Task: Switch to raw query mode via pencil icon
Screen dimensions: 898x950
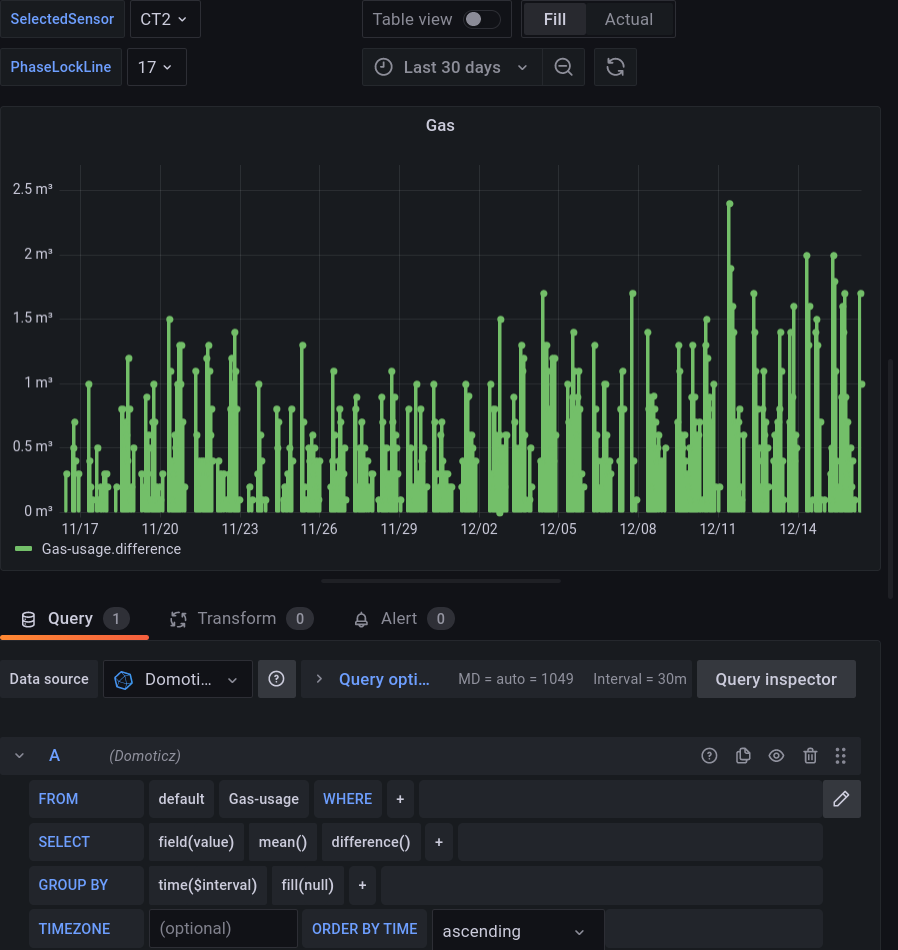Action: click(x=841, y=799)
